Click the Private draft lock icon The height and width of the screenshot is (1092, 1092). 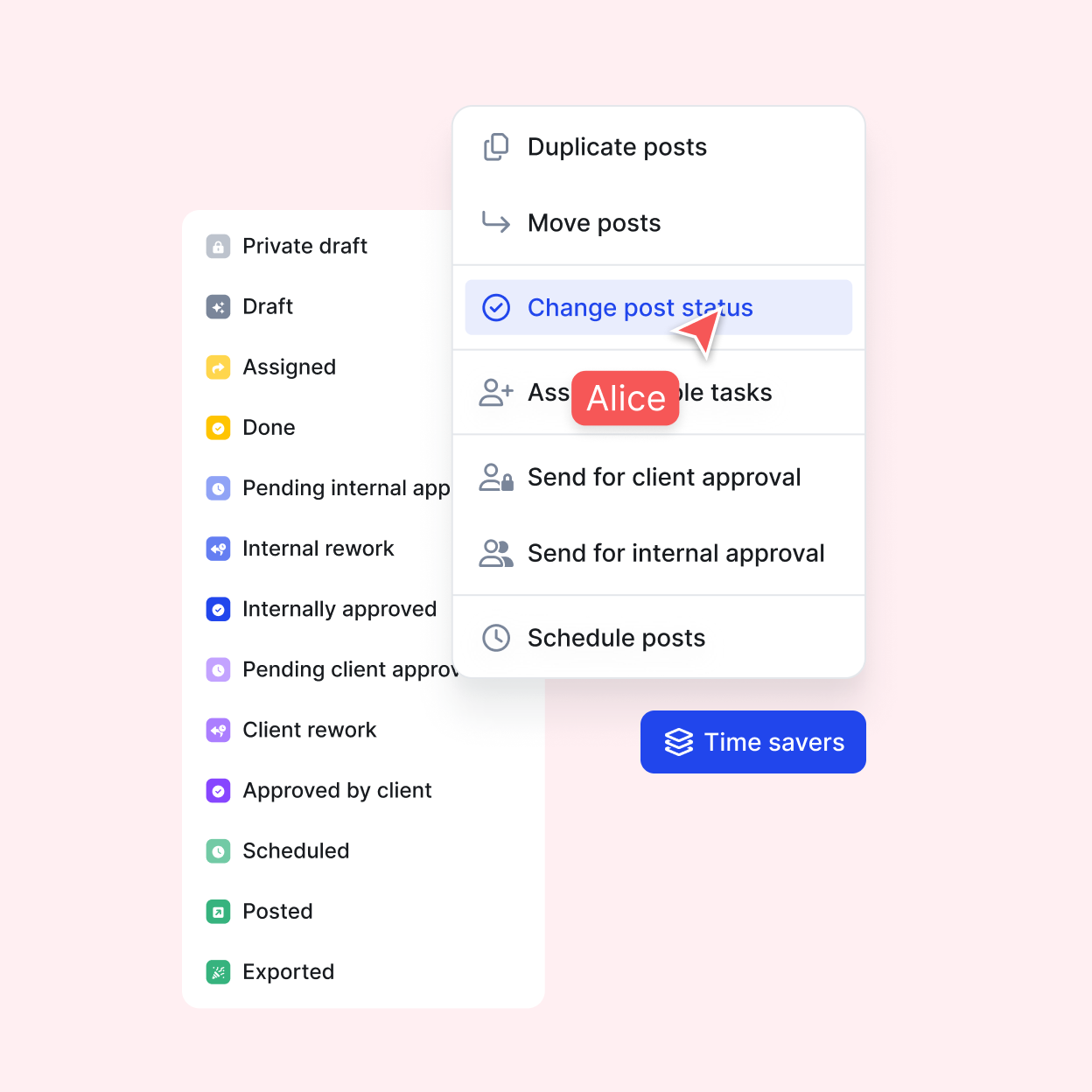(x=218, y=246)
